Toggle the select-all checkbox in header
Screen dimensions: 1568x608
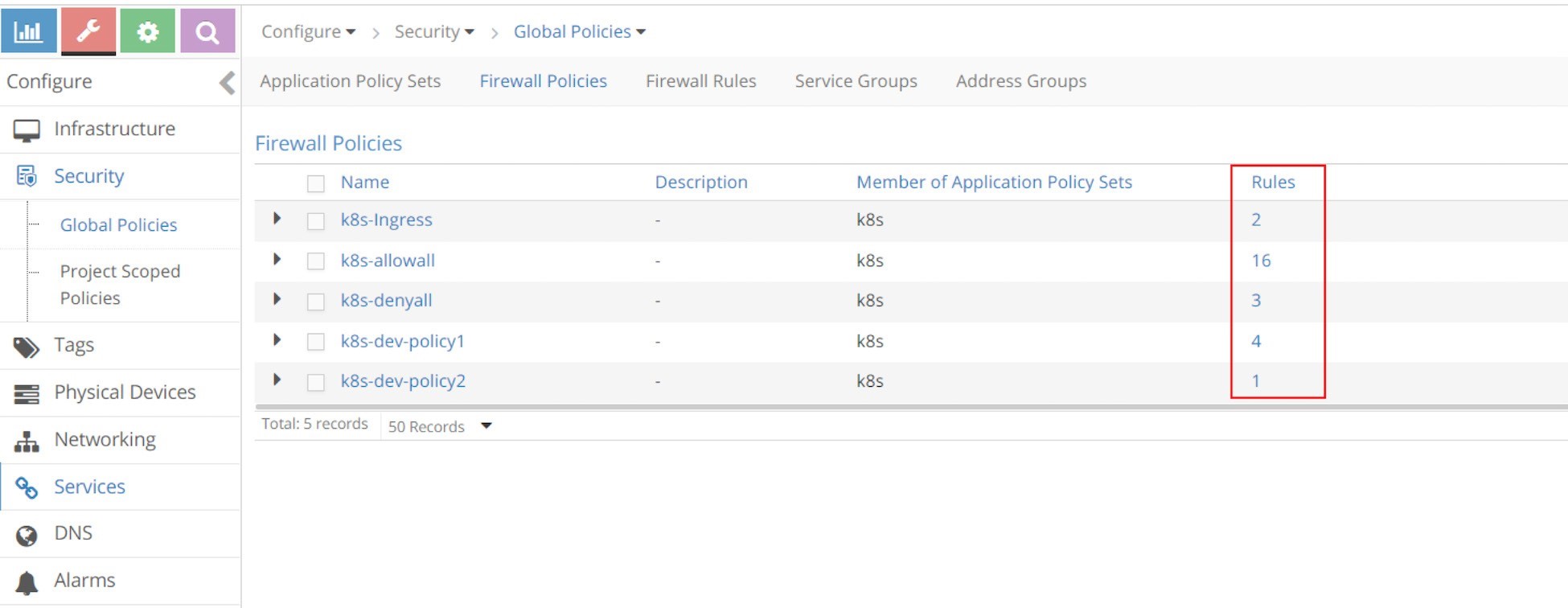click(316, 183)
